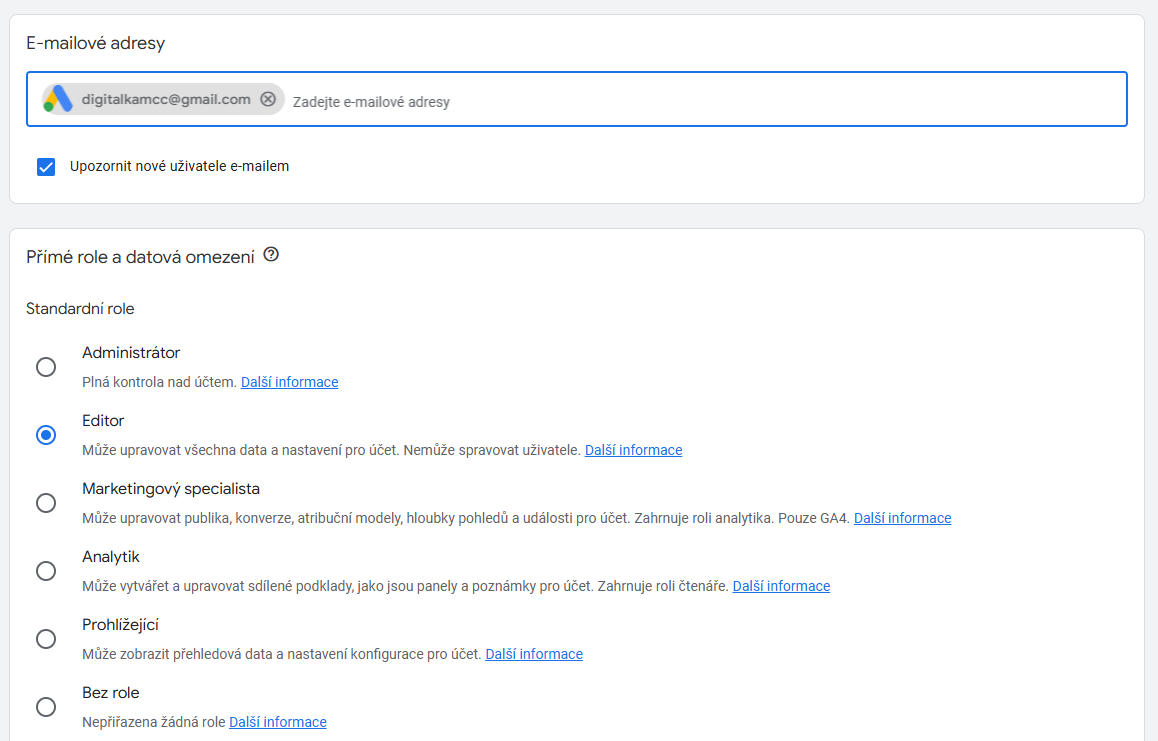
Task: Open Další informace for the Administrátor role
Action: pos(289,381)
